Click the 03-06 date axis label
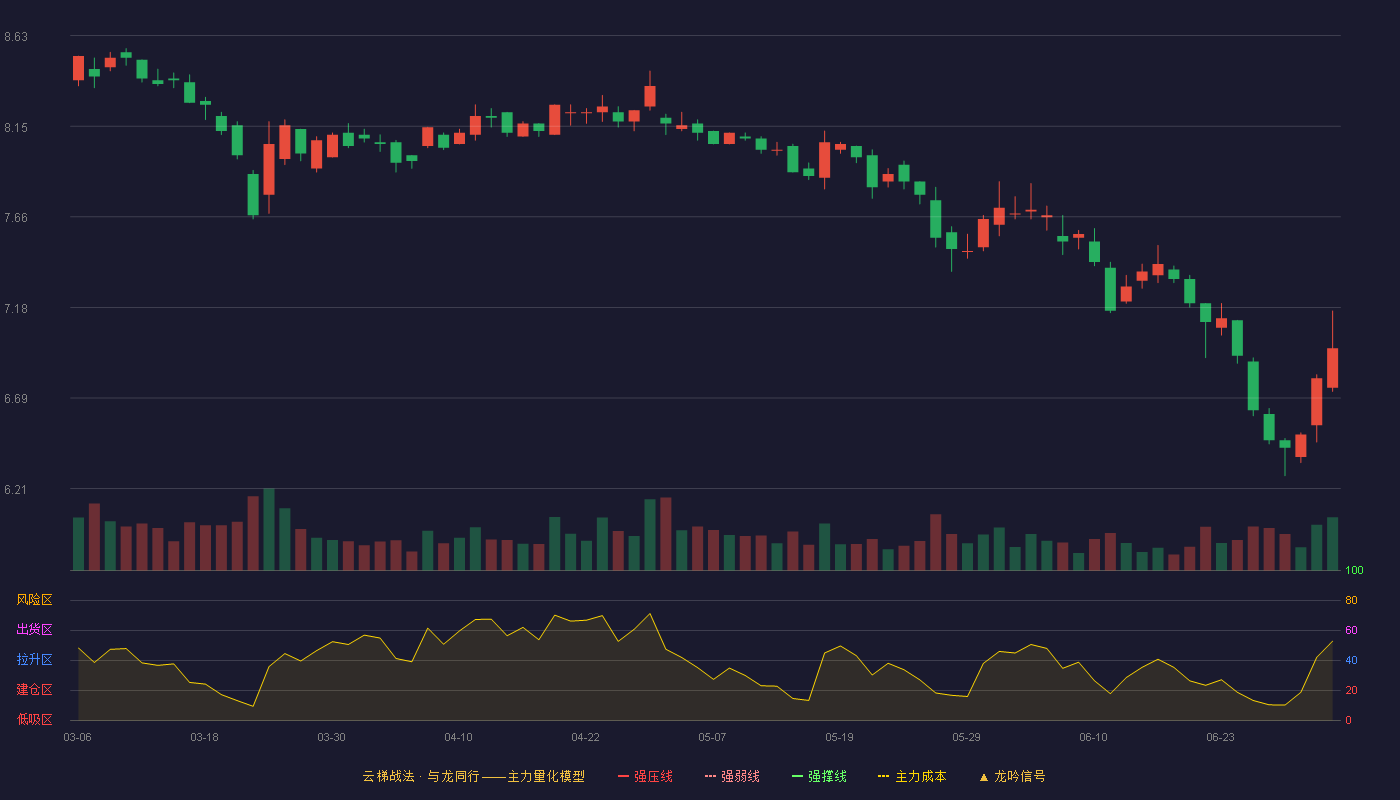 click(x=78, y=737)
